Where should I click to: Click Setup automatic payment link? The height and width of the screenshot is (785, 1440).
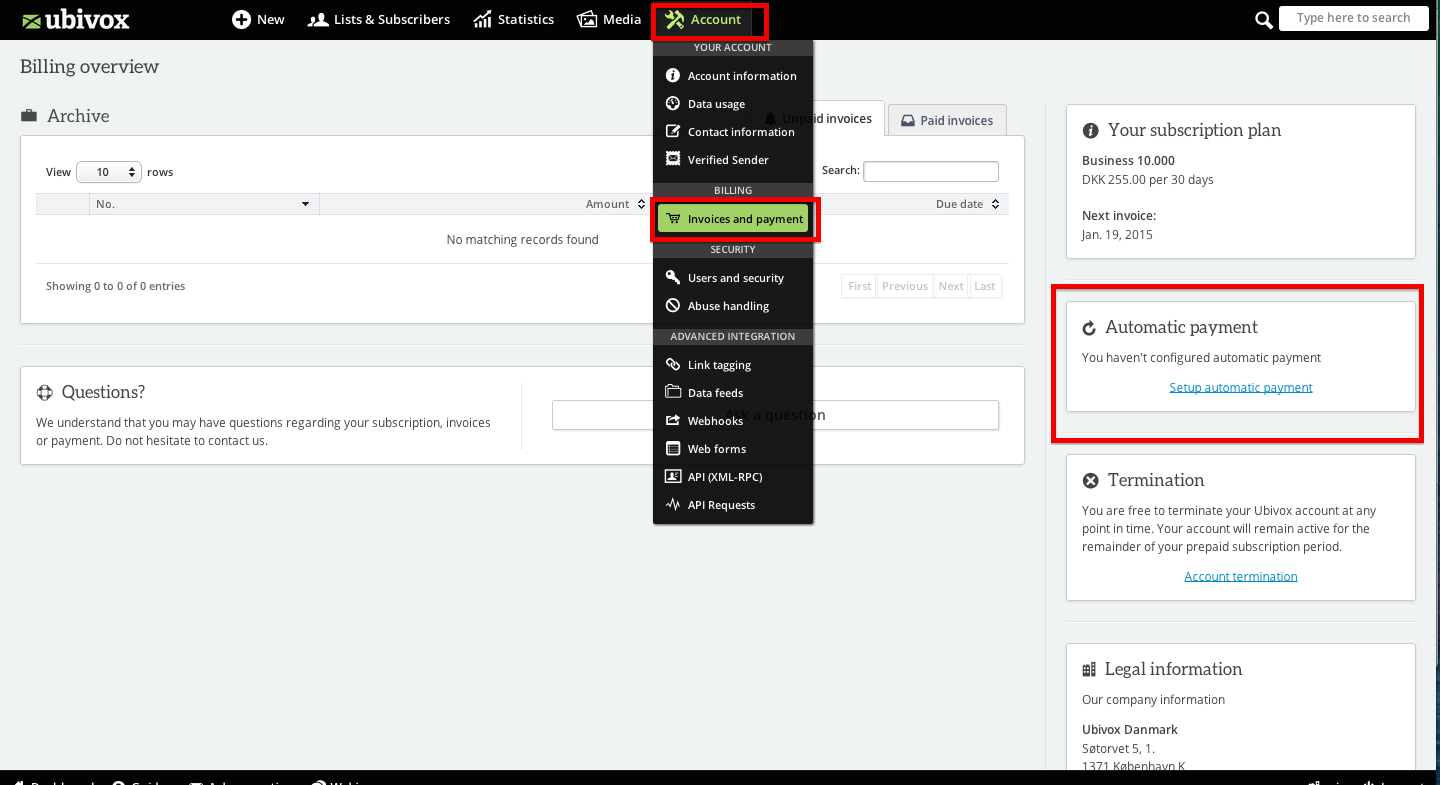coord(1241,387)
